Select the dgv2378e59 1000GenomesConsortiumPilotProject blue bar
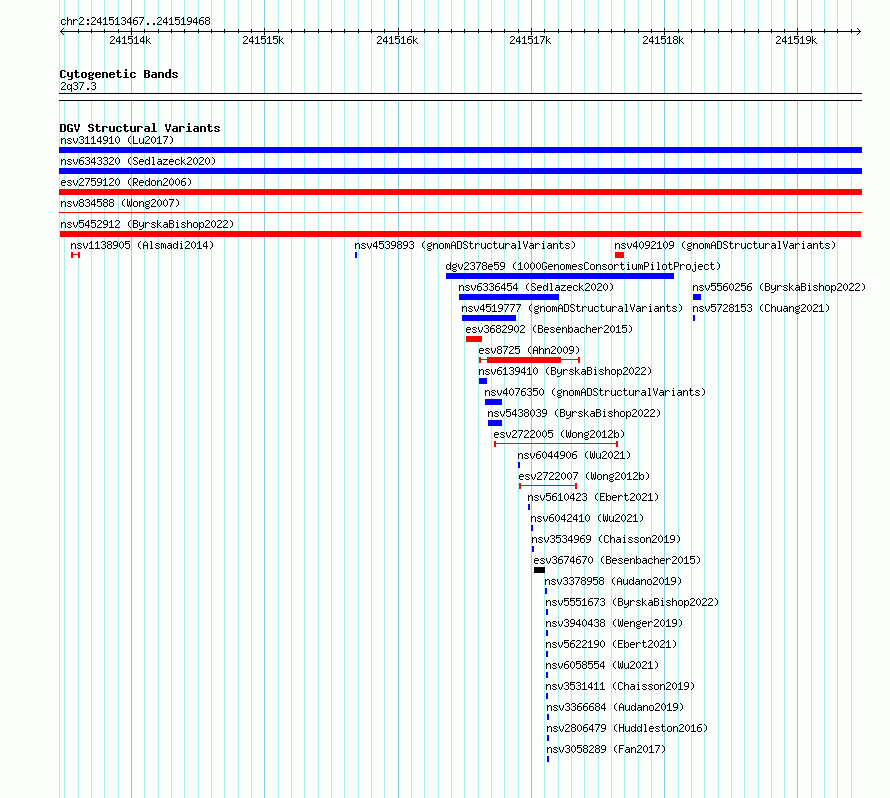 click(x=560, y=276)
